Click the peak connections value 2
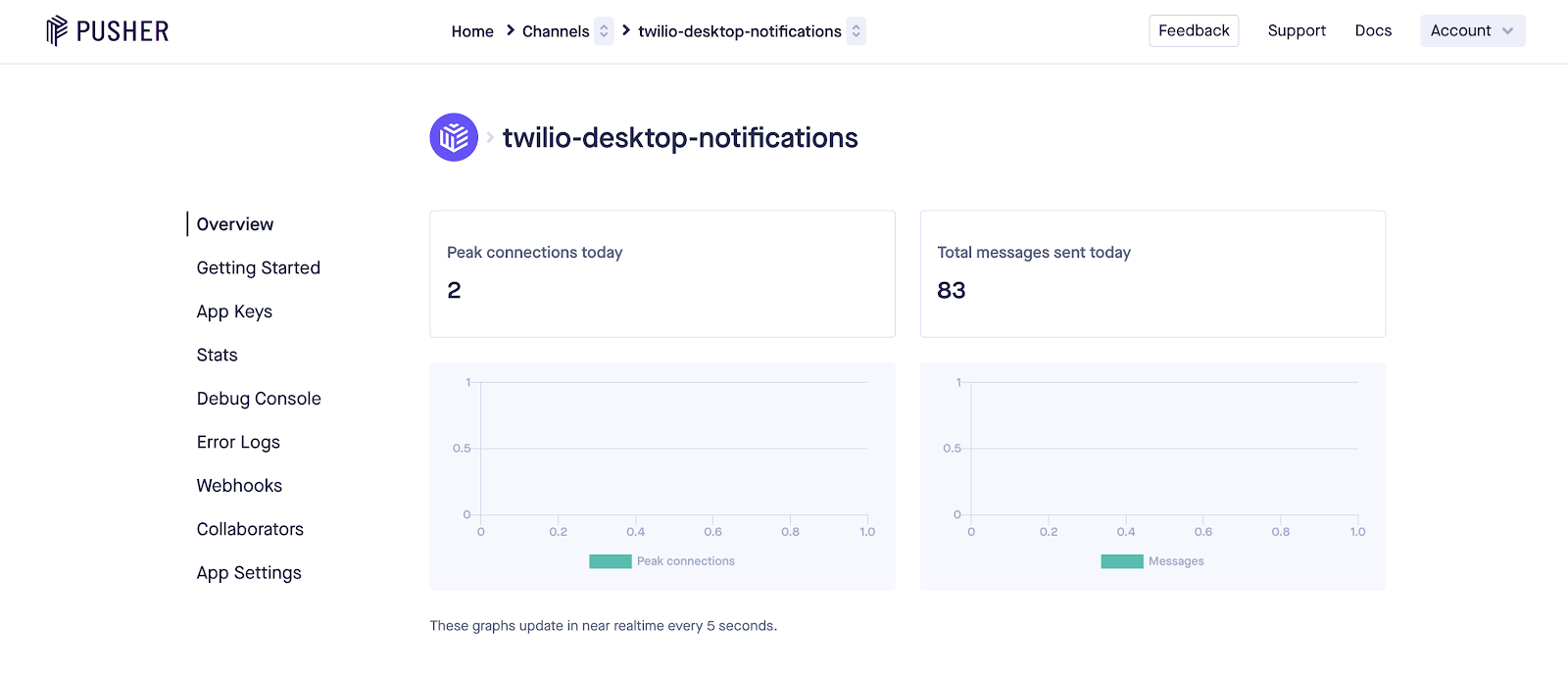 point(454,290)
